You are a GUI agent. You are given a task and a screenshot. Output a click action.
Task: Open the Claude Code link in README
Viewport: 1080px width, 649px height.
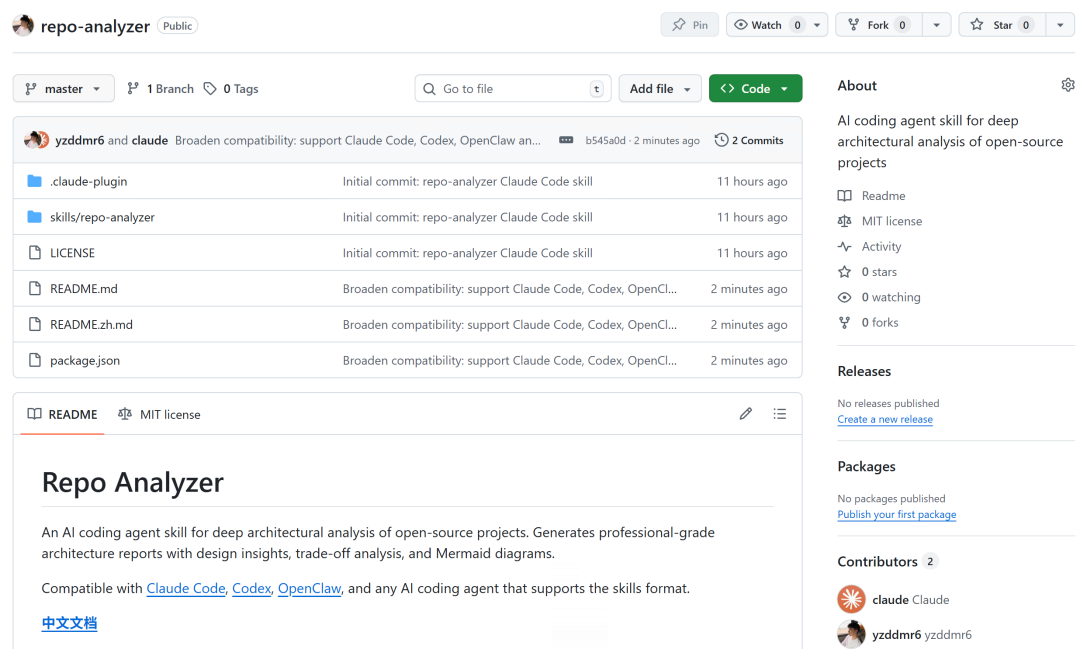[x=186, y=588]
